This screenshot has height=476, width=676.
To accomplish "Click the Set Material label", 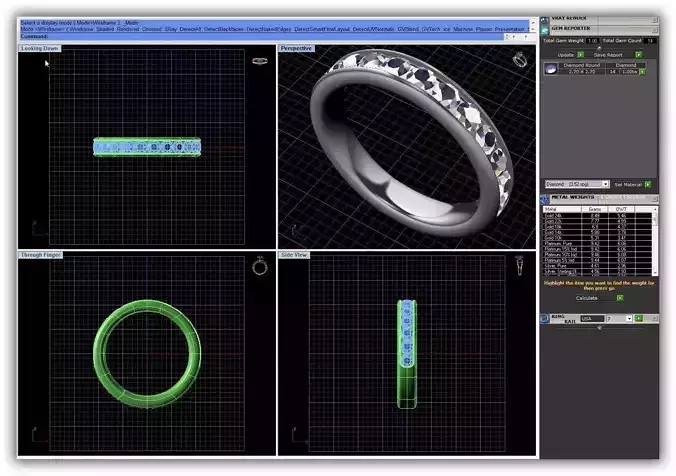I will coord(628,185).
